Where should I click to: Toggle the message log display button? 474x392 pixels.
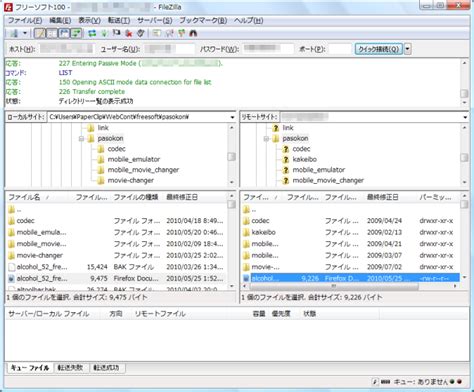tap(40, 33)
